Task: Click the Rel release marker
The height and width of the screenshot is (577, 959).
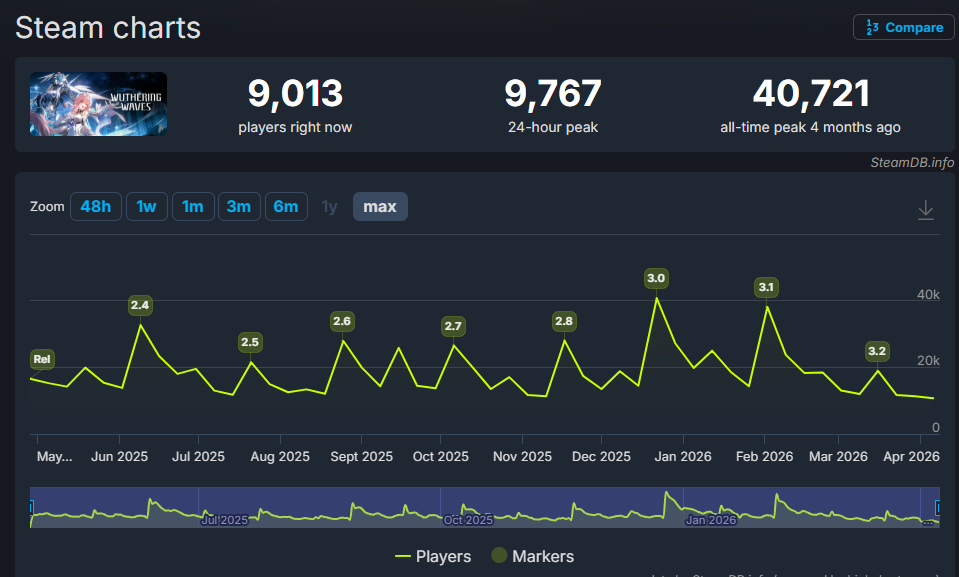Action: [42, 359]
